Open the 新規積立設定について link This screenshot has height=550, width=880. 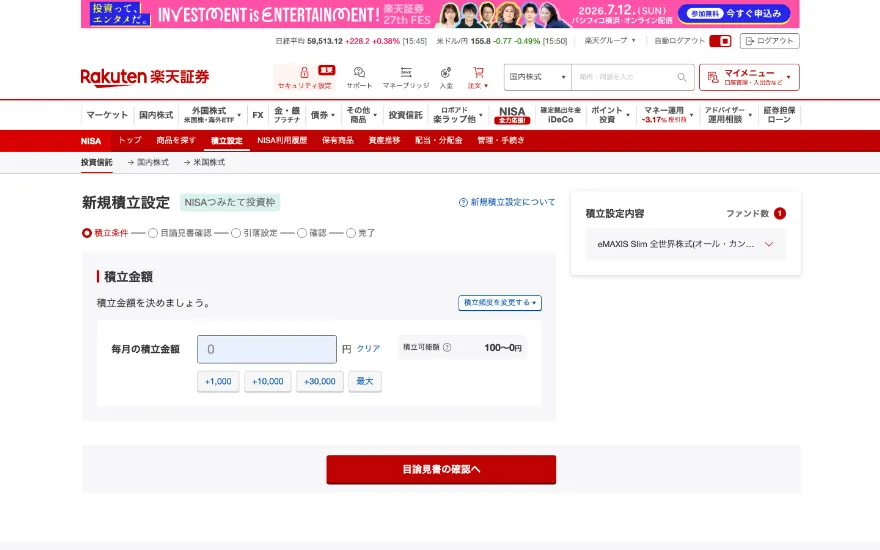(x=512, y=203)
